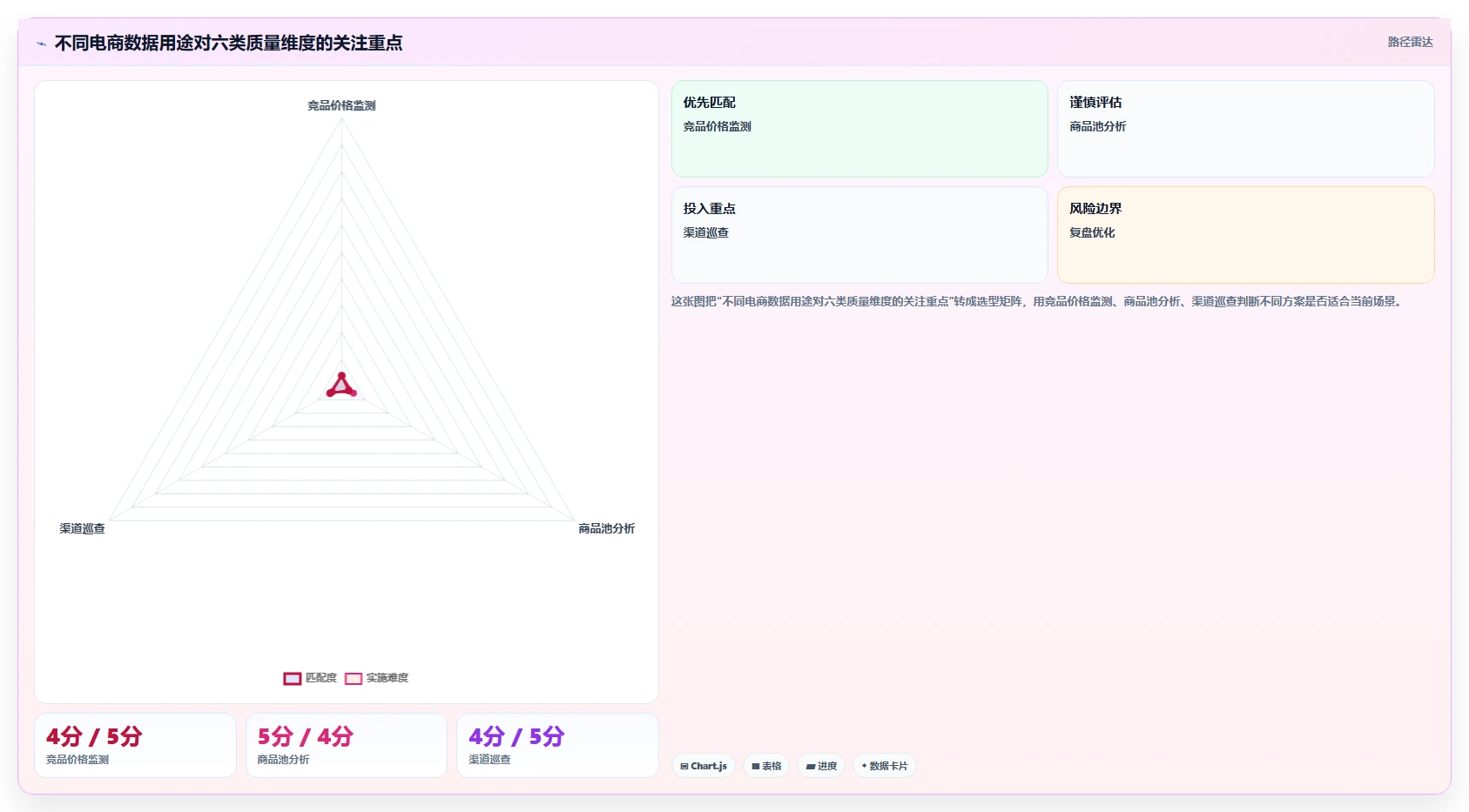The image size is (1469, 812).
Task: Click the 路径雷达 label in header
Action: click(x=1411, y=42)
